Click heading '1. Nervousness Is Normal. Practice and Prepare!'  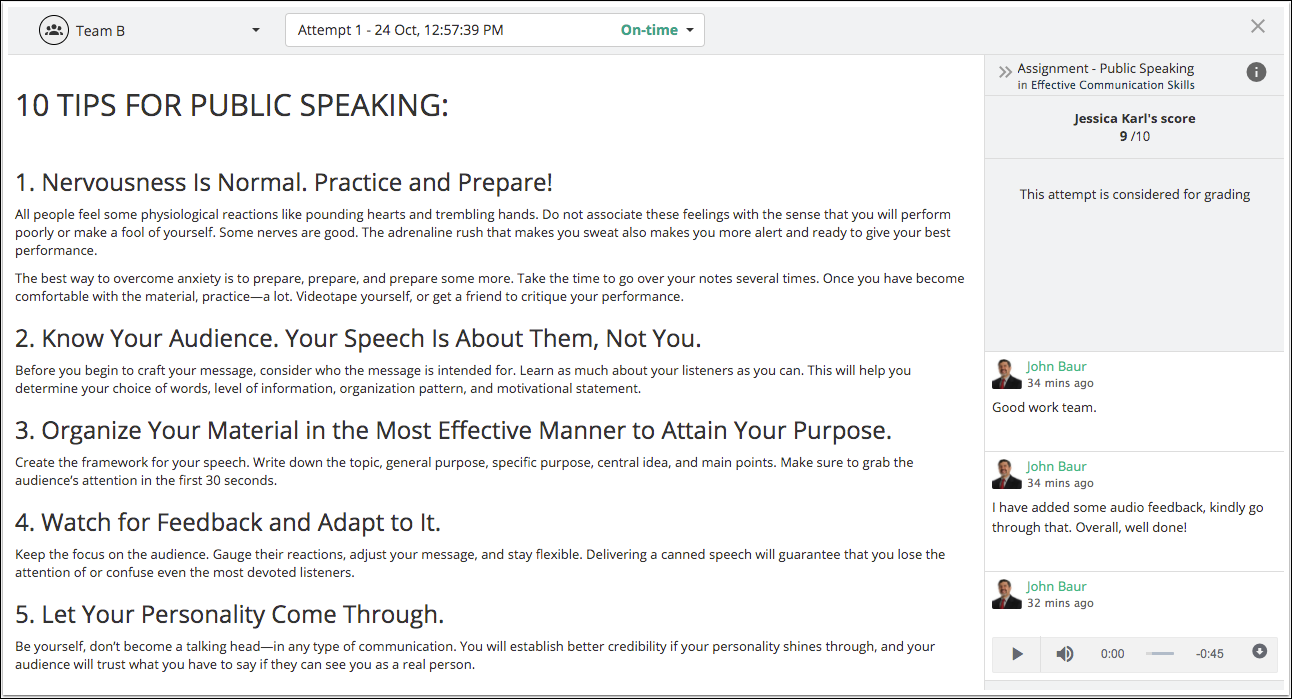[284, 183]
